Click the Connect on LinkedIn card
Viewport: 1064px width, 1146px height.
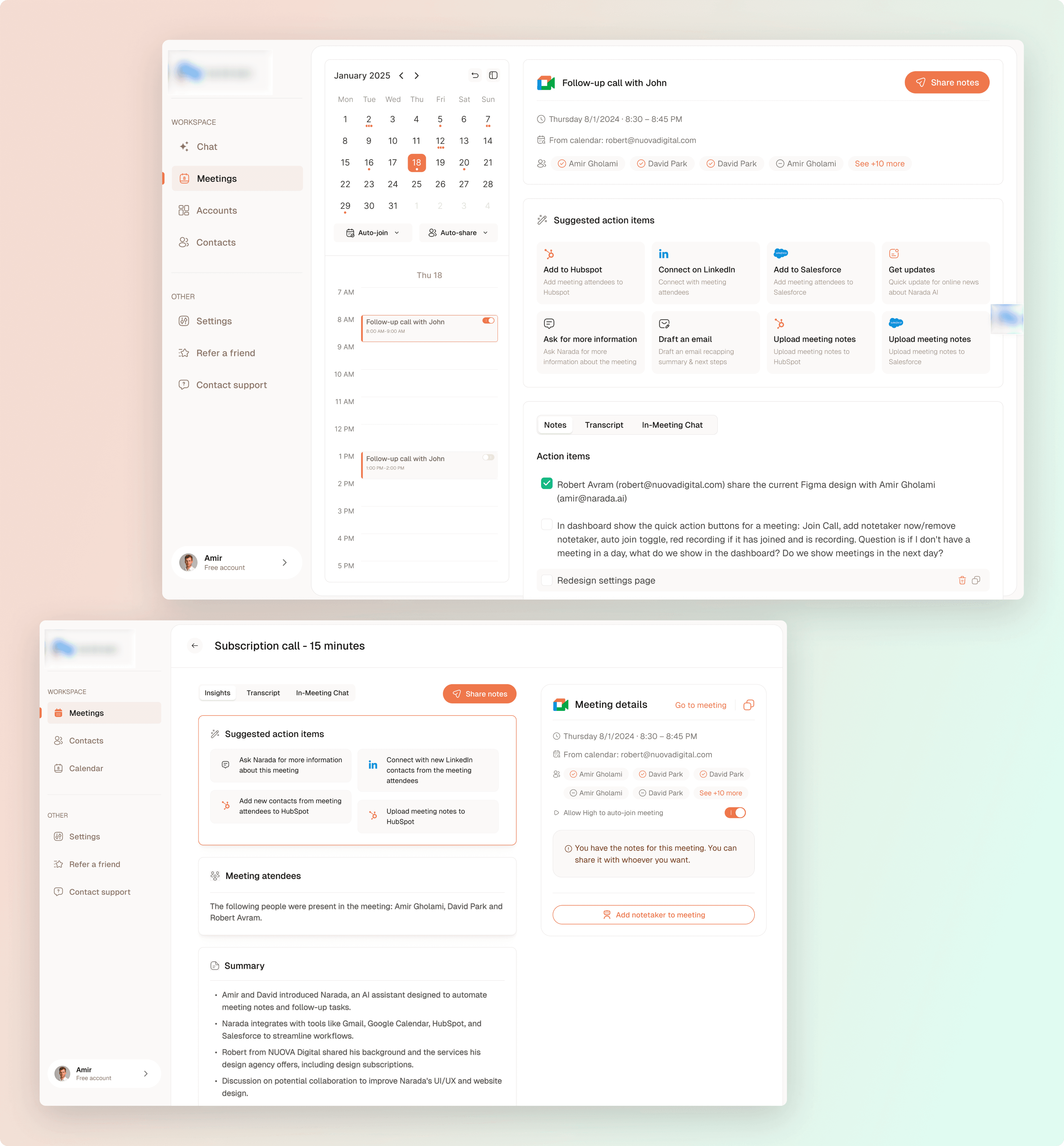pos(706,273)
